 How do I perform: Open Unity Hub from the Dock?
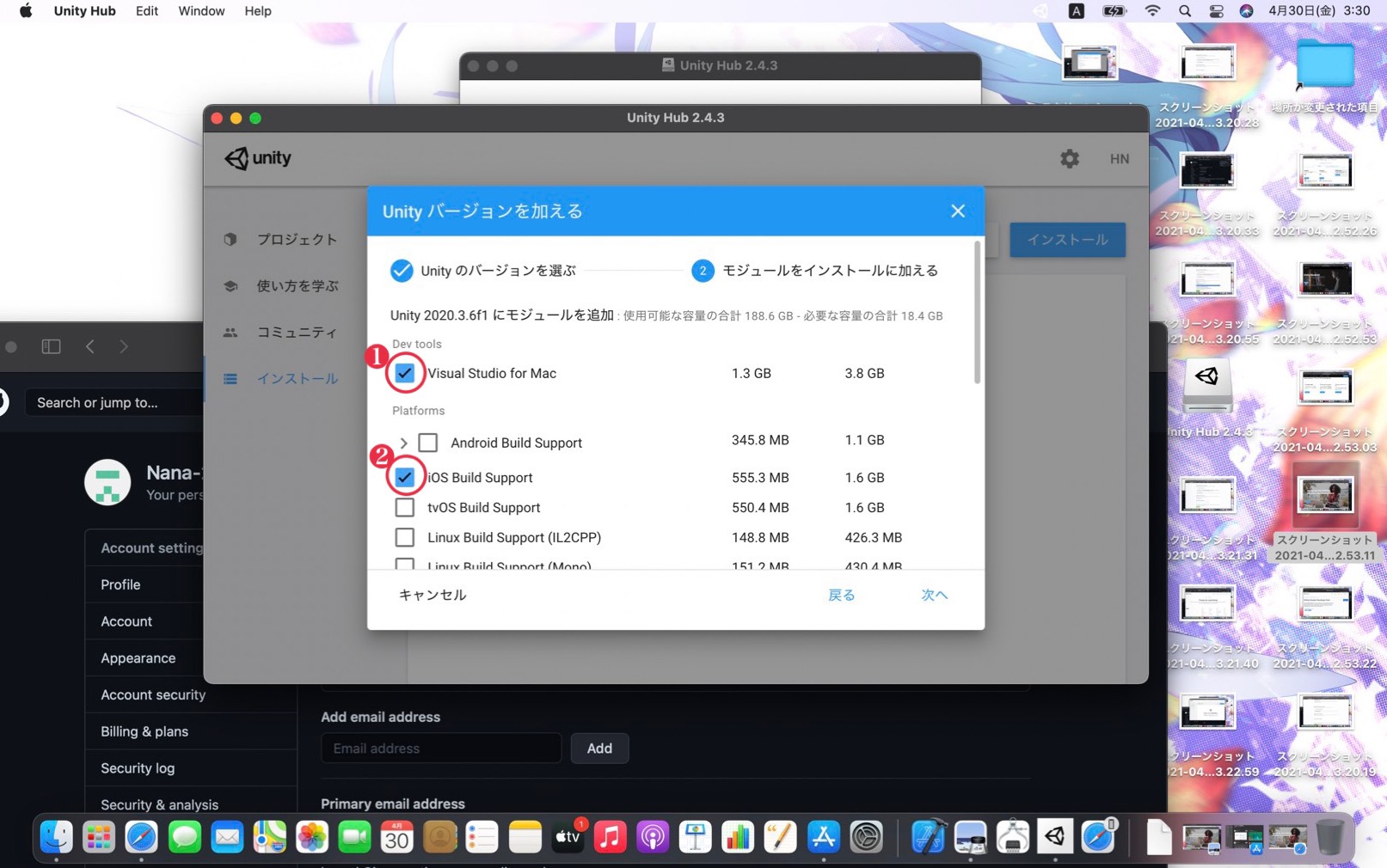[1055, 836]
